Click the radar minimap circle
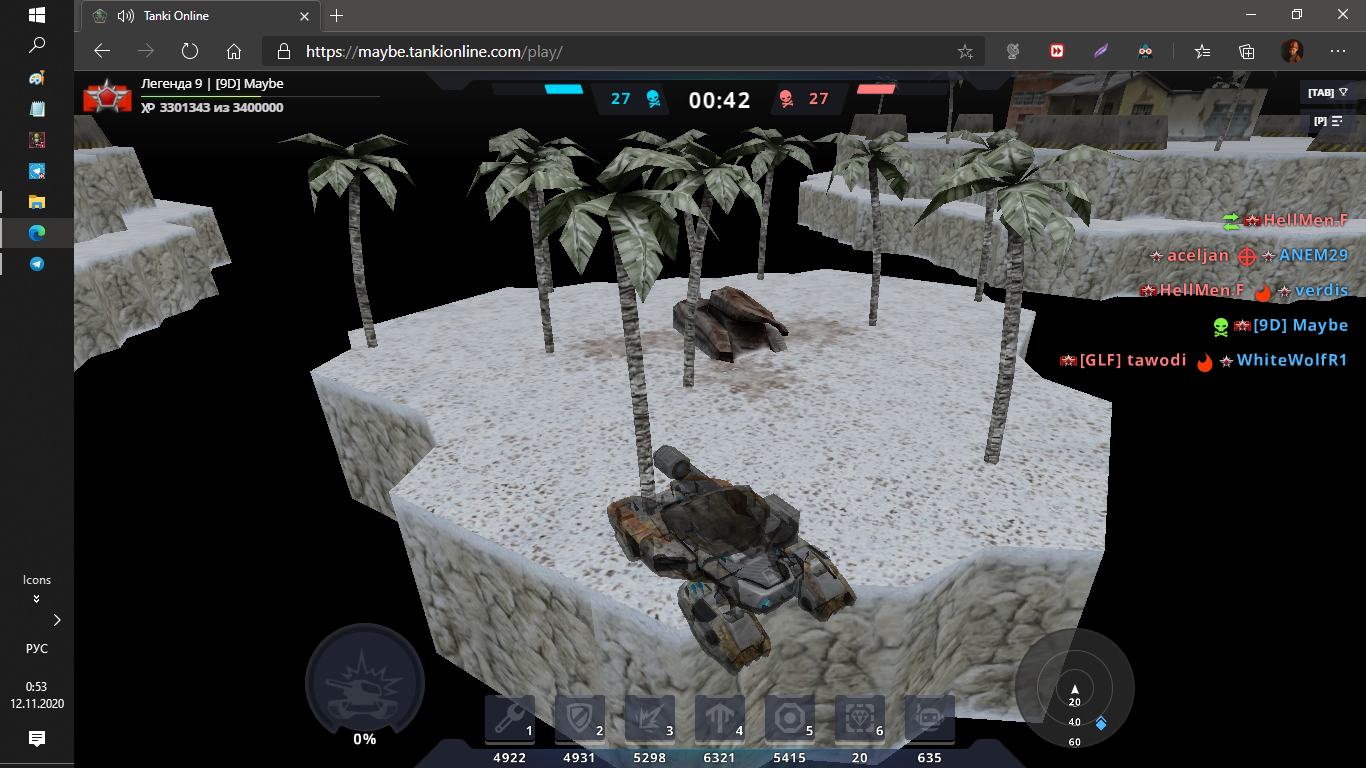1366x768 pixels. 1075,688
